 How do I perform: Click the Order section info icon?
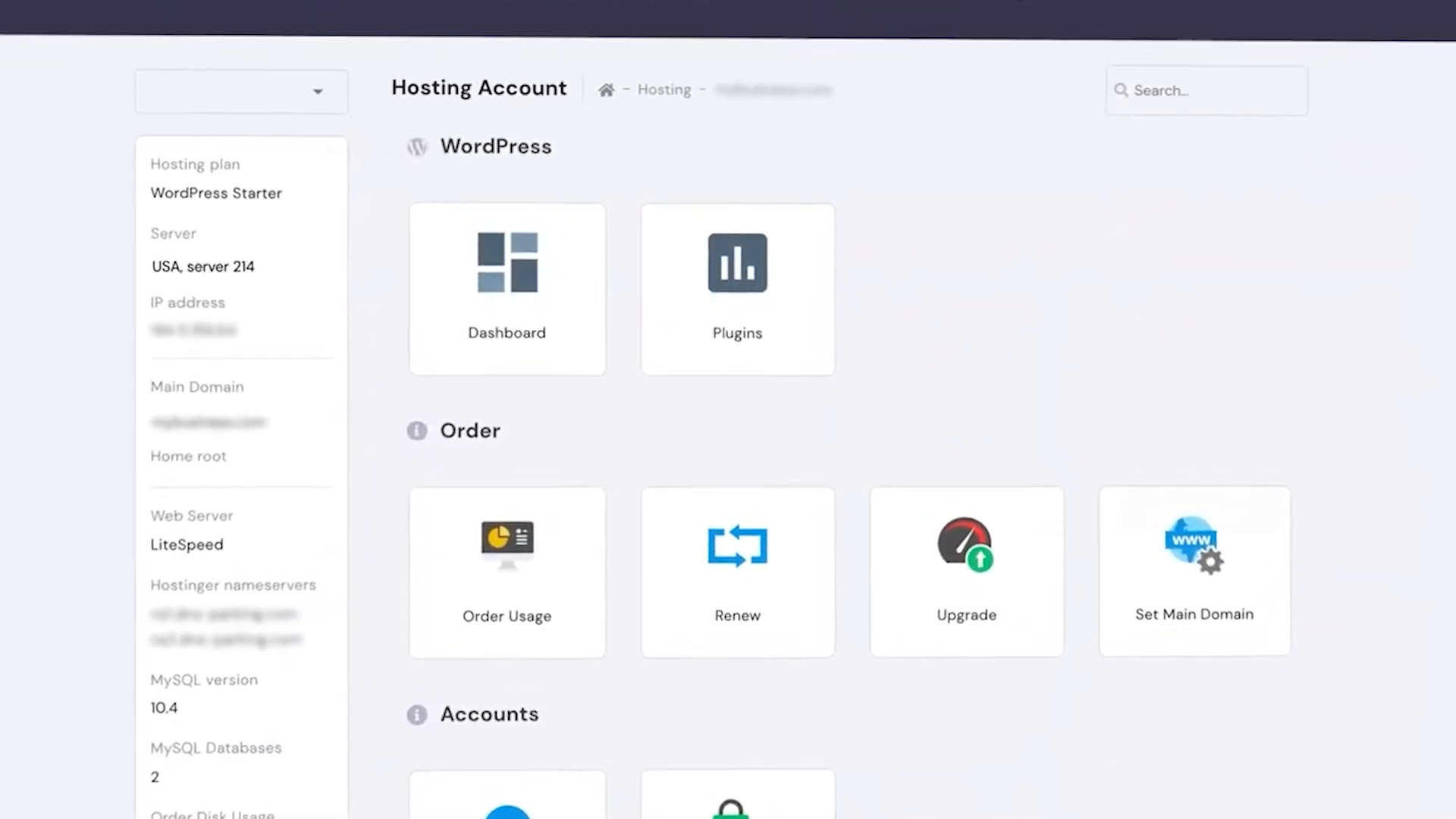416,430
